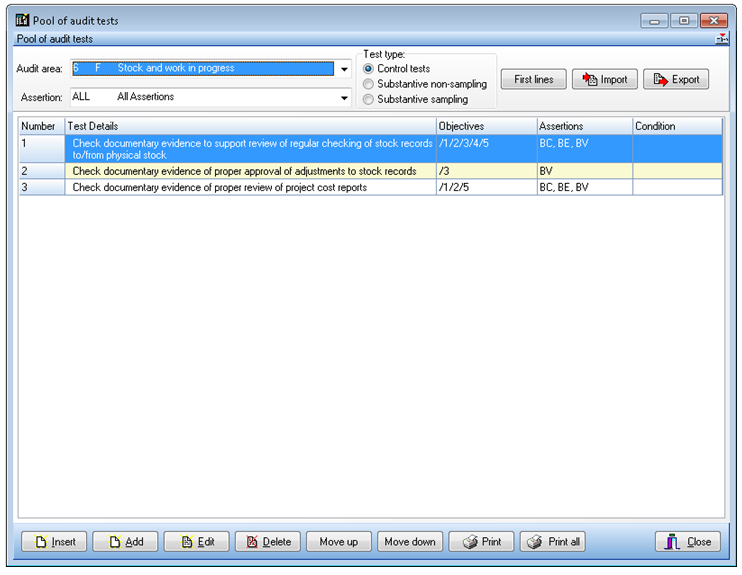Minimize the Pool of audit tests window
This screenshot has width=742, height=575.
(654, 21)
